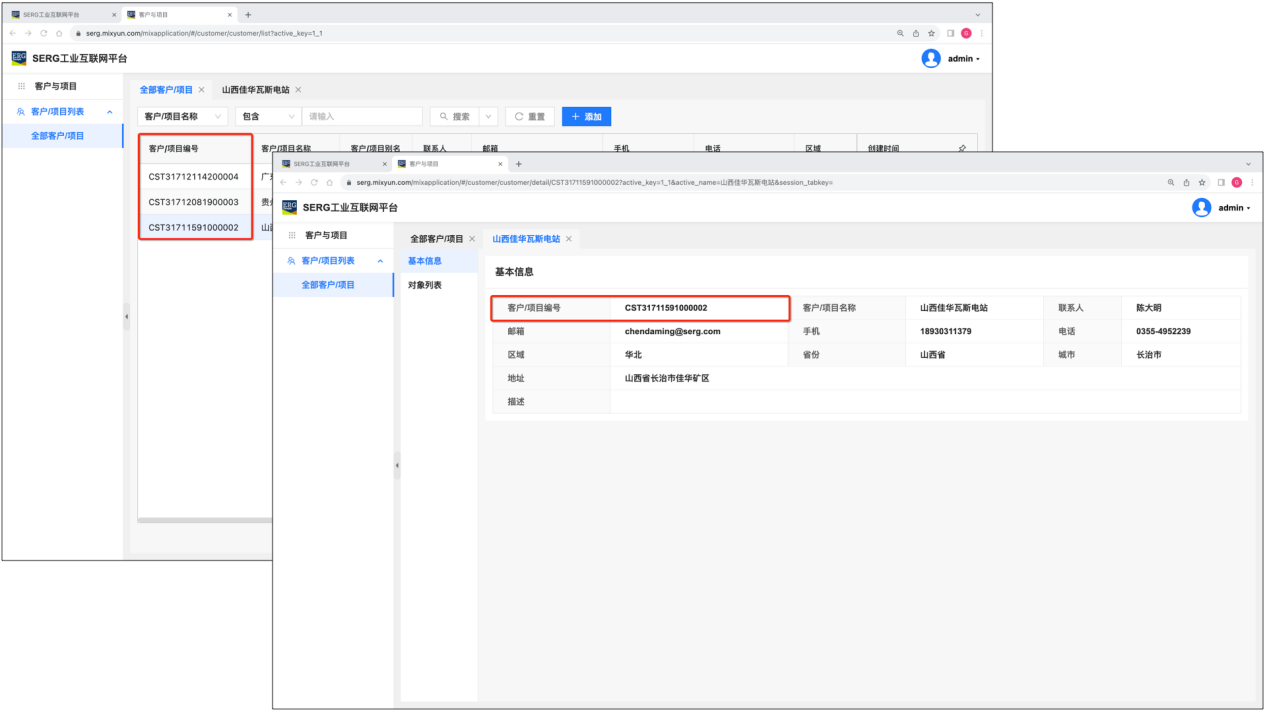Click the 请输入 search input field
Viewport: 1267px width, 713px height.
(362, 117)
